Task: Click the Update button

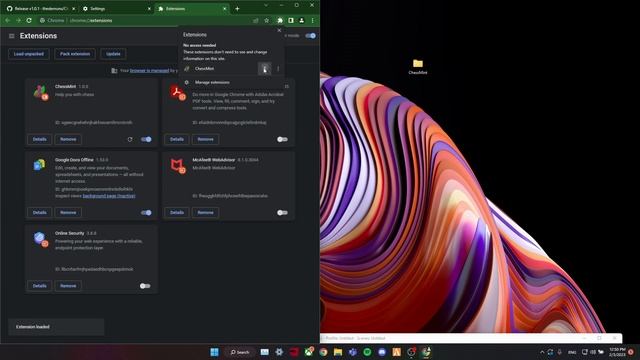Action: pyautogui.click(x=113, y=54)
